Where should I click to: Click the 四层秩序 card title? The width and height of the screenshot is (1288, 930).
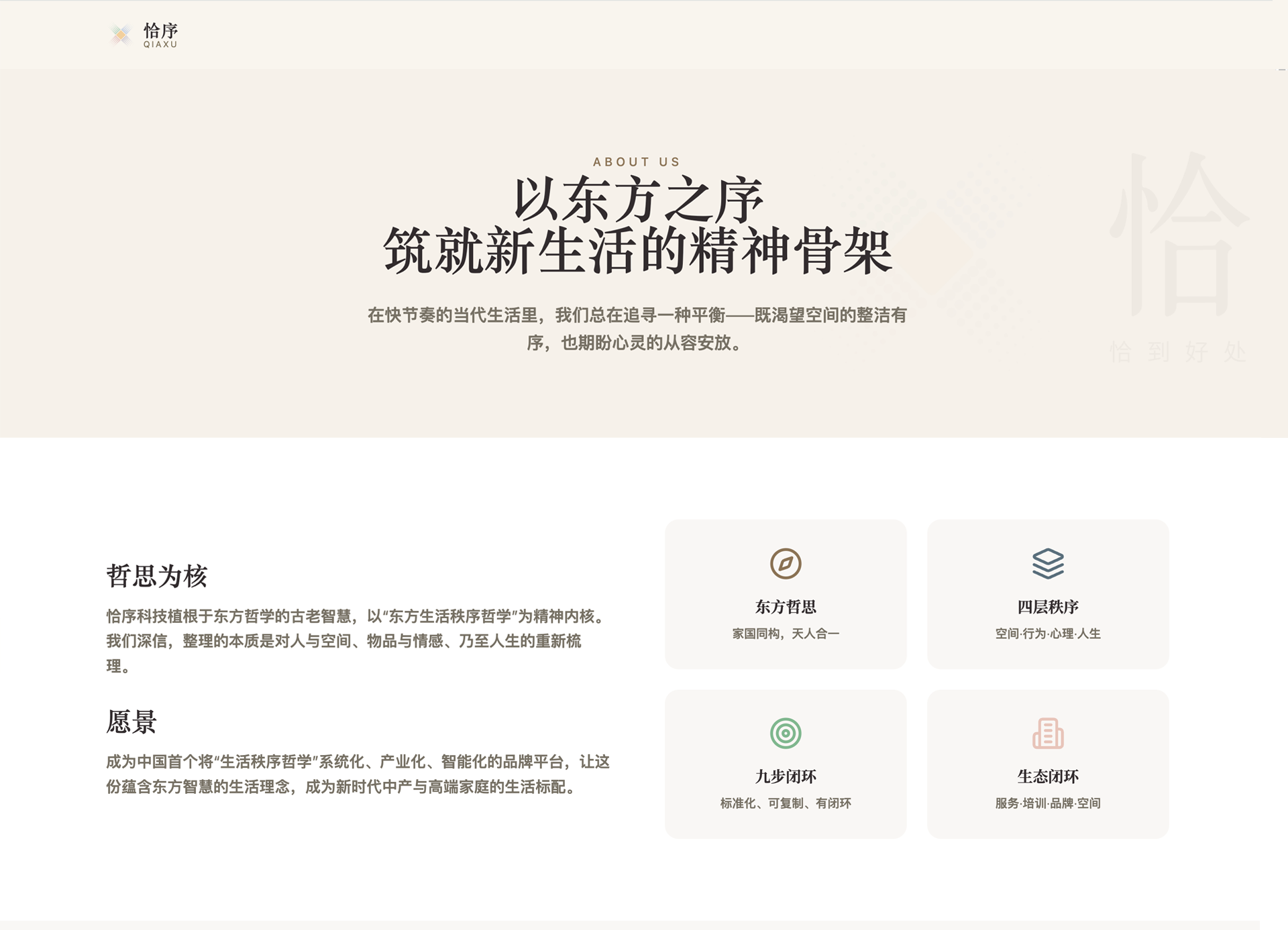(1047, 607)
